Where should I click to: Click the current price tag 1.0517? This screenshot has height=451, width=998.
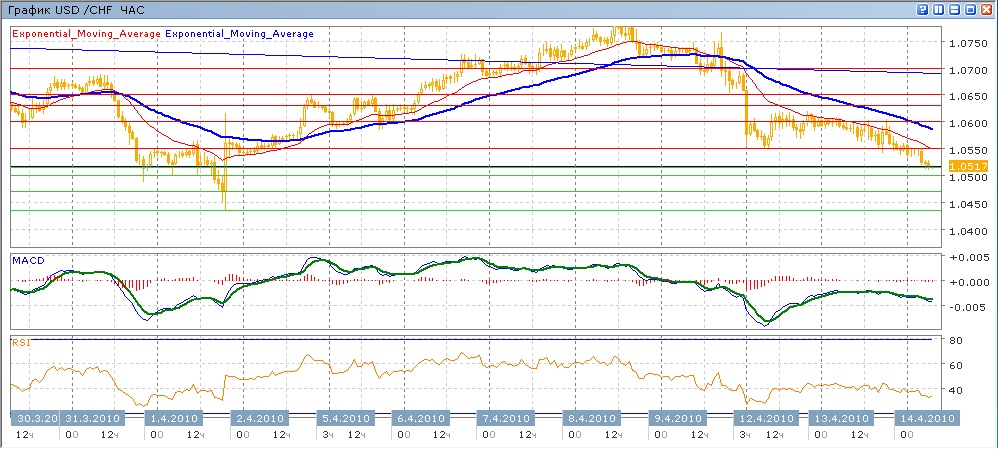click(x=967, y=166)
